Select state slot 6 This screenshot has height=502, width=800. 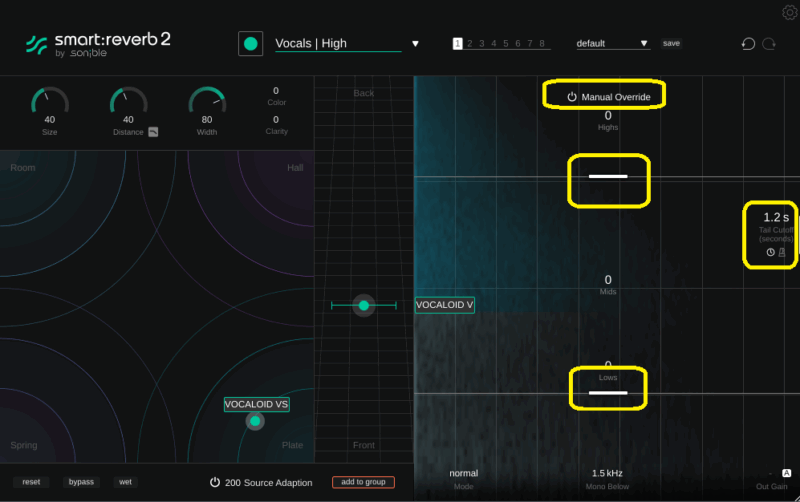[x=518, y=44]
